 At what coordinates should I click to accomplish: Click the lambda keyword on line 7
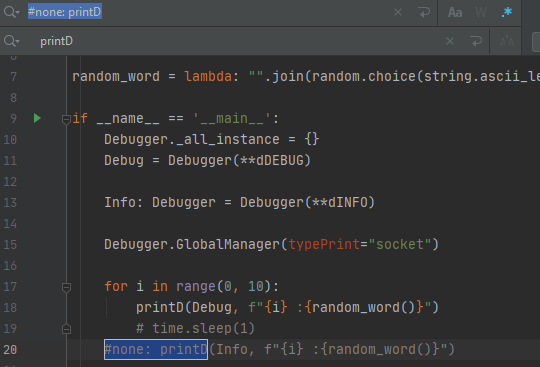208,76
